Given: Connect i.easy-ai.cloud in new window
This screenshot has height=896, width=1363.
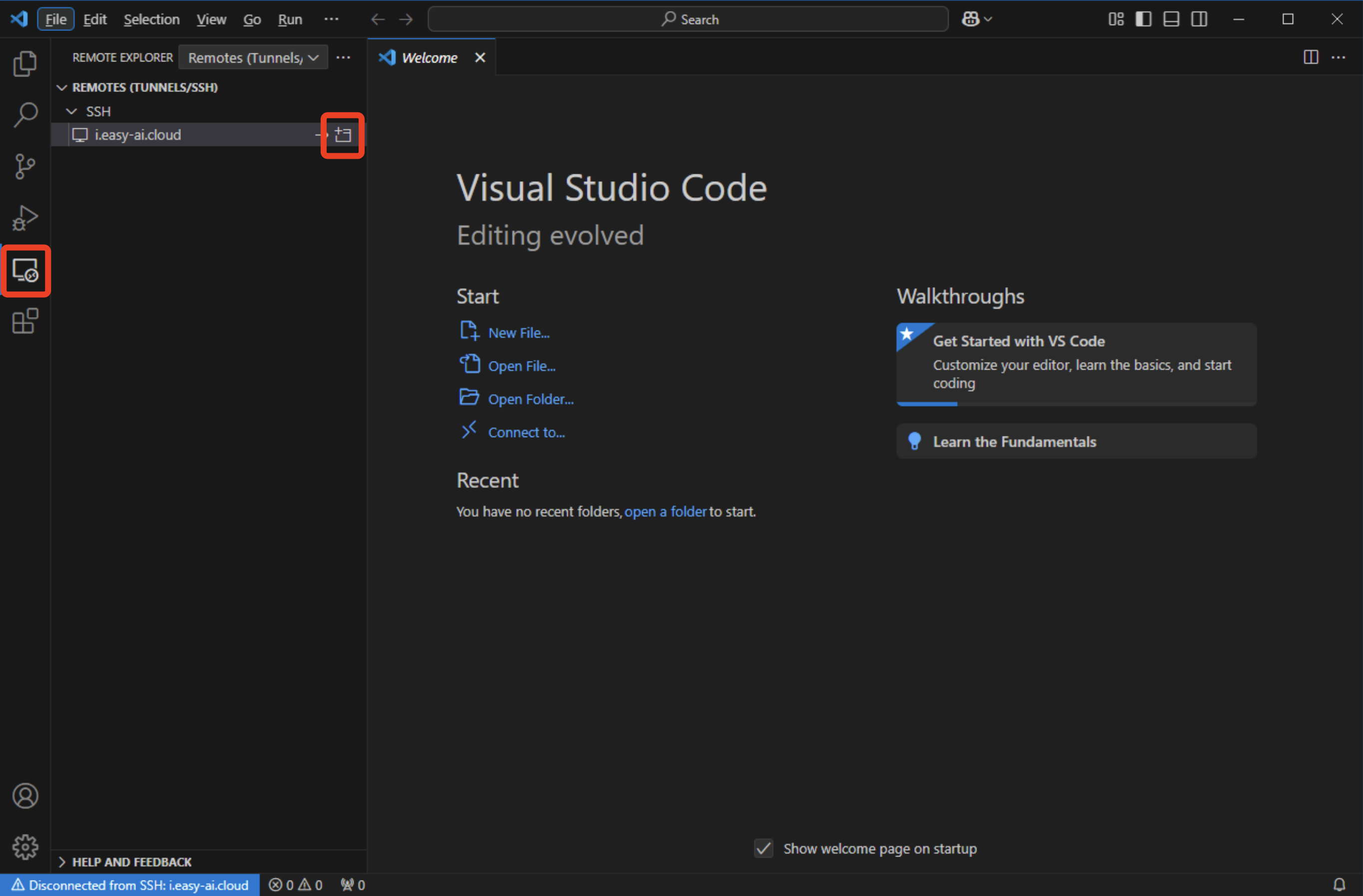Looking at the screenshot, I should pos(343,135).
